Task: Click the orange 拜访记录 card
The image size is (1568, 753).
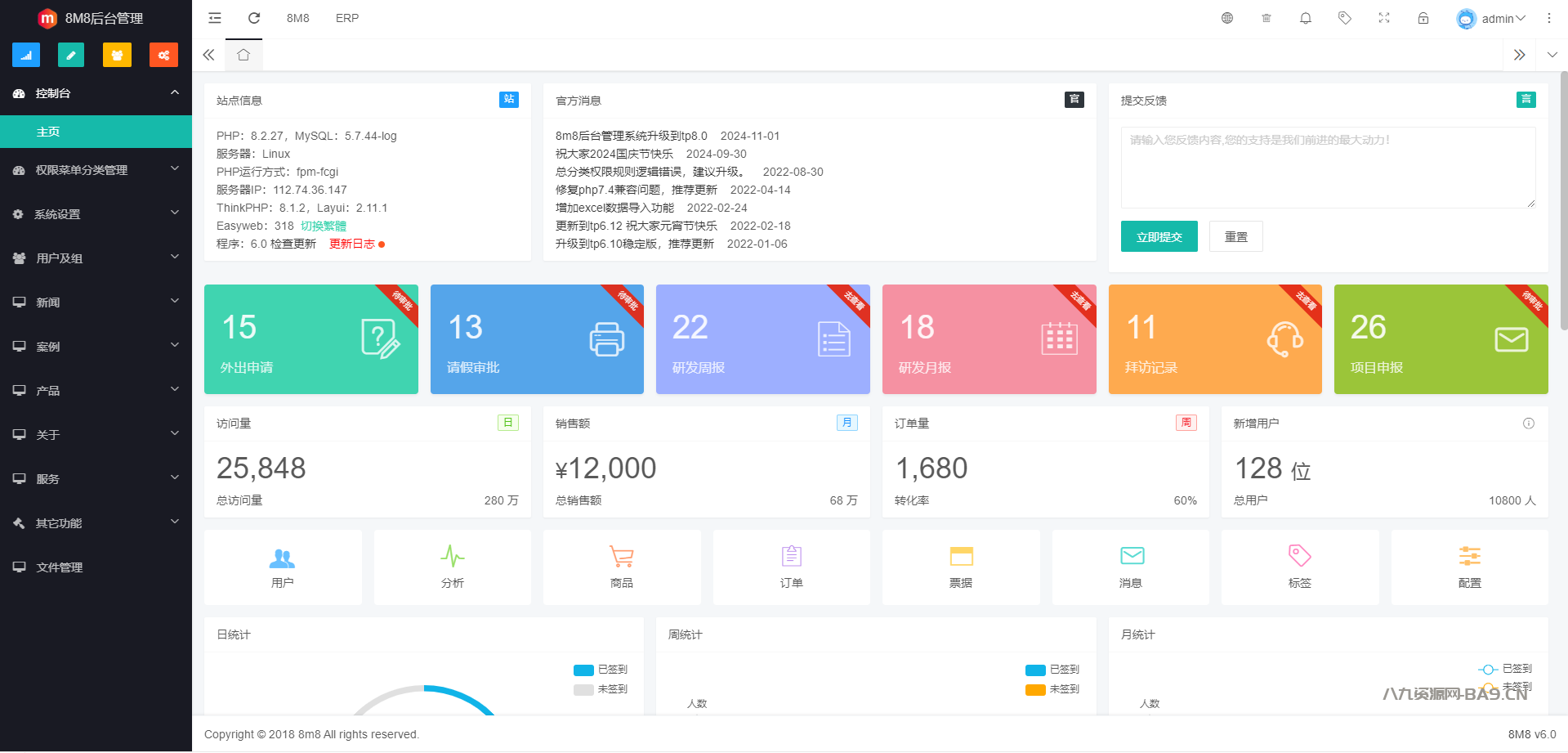Action: click(x=1215, y=339)
